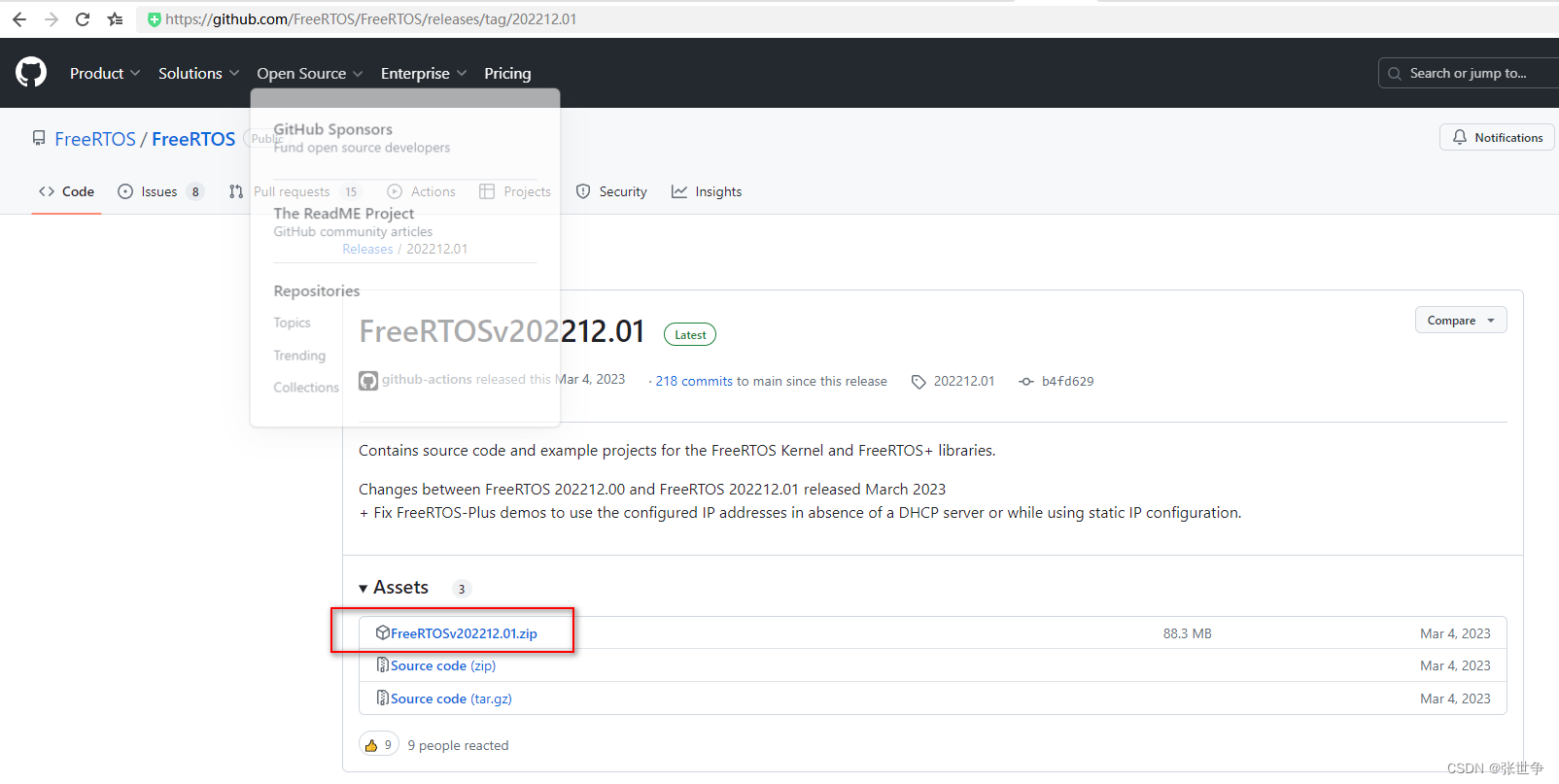Expand the Open Source menu
Viewport: 1559px width, 784px height.
309,74
